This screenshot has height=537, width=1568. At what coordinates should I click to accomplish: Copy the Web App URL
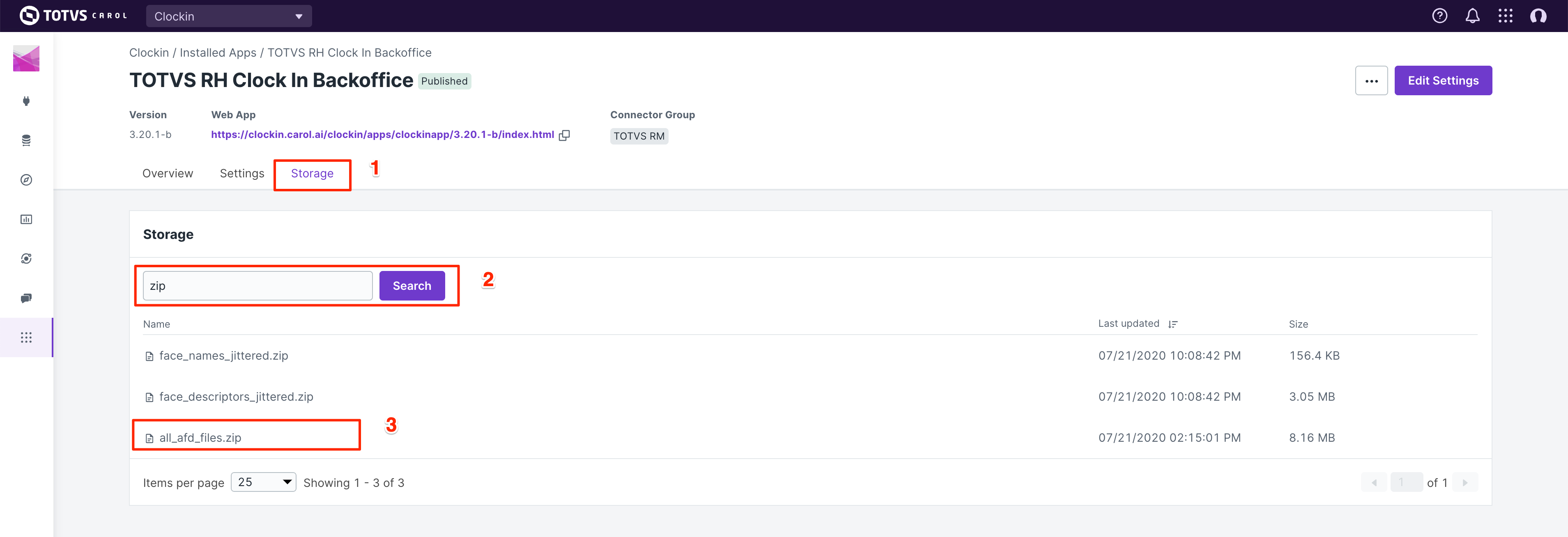click(x=564, y=135)
